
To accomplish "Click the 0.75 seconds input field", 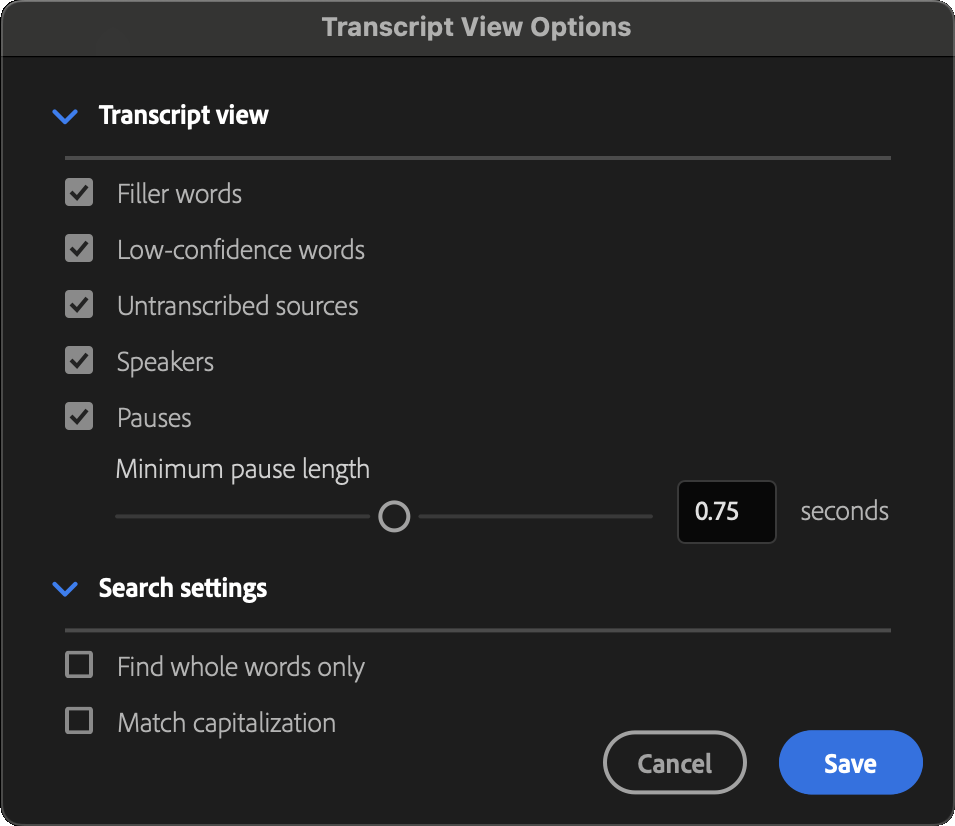I will pyautogui.click(x=727, y=512).
